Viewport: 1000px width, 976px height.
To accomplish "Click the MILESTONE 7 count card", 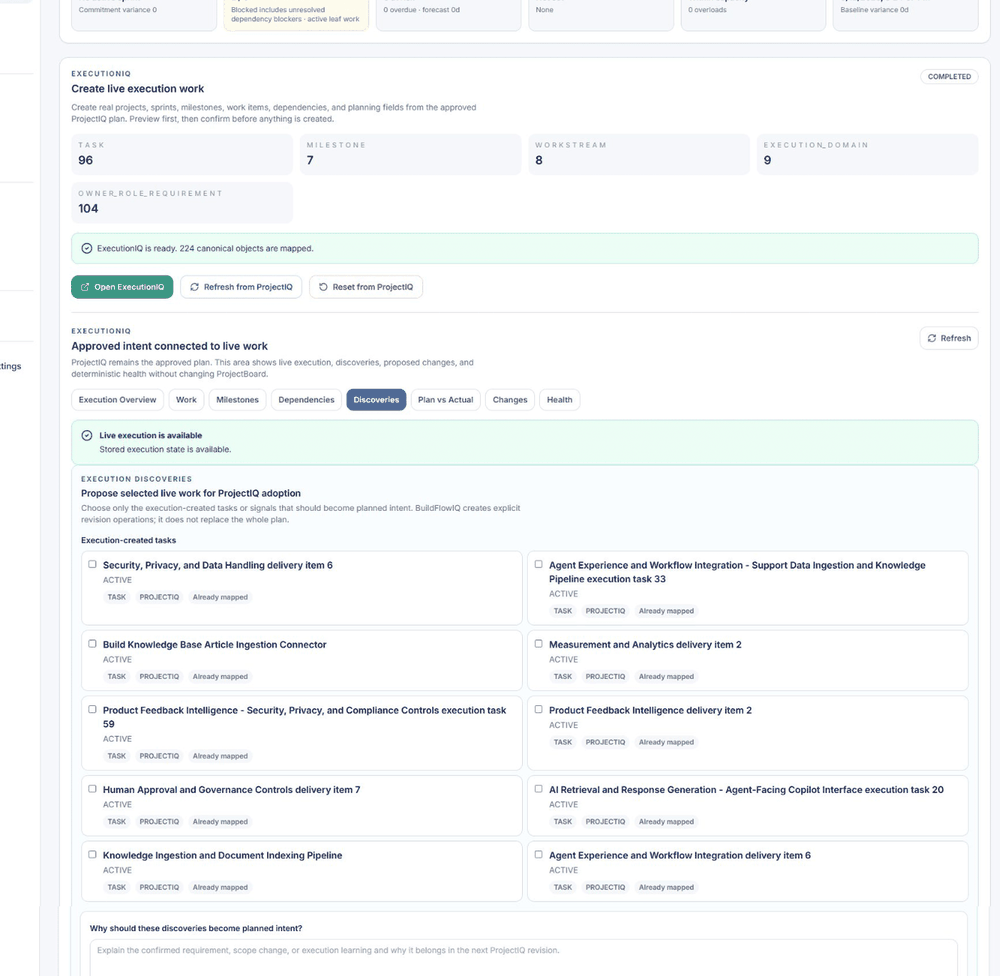I will (x=410, y=154).
